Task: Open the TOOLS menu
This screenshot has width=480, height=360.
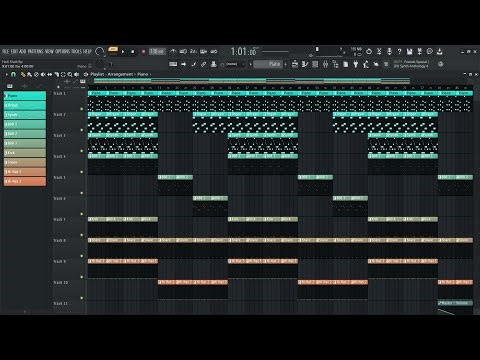Action: (77, 51)
